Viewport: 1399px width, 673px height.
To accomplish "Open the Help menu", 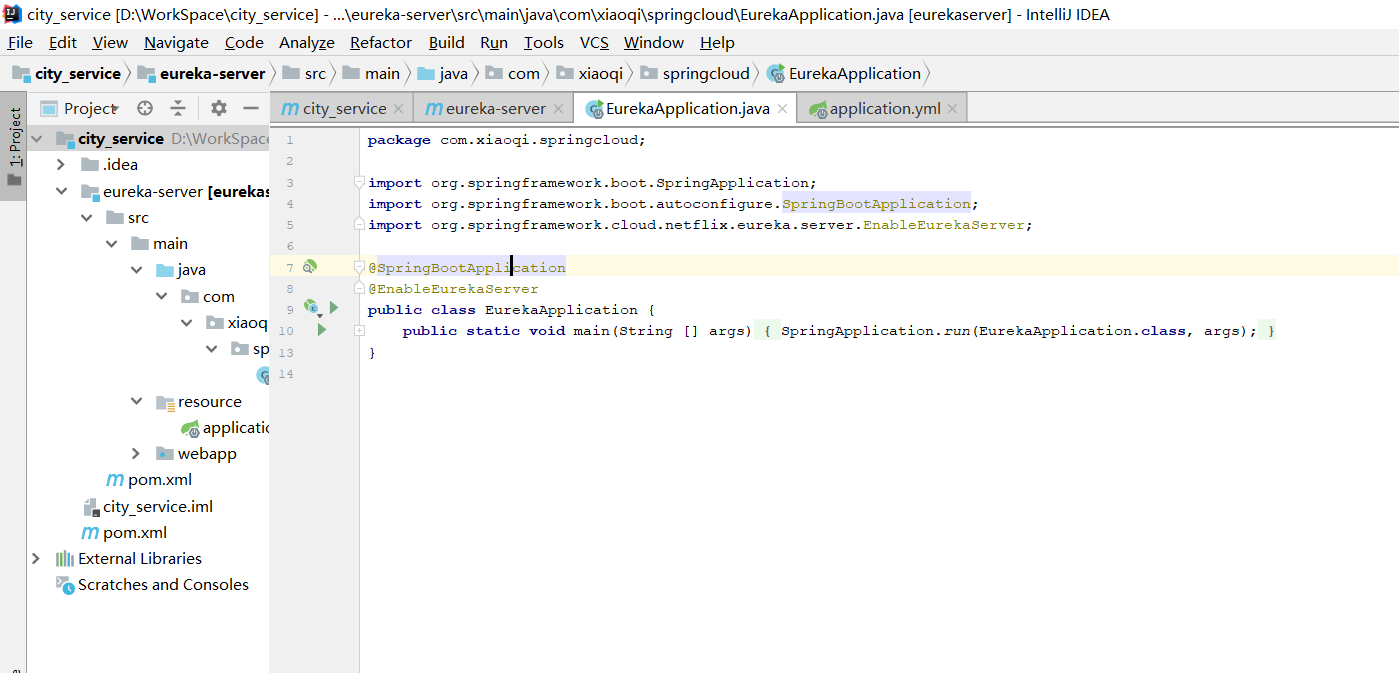I will click(x=717, y=42).
